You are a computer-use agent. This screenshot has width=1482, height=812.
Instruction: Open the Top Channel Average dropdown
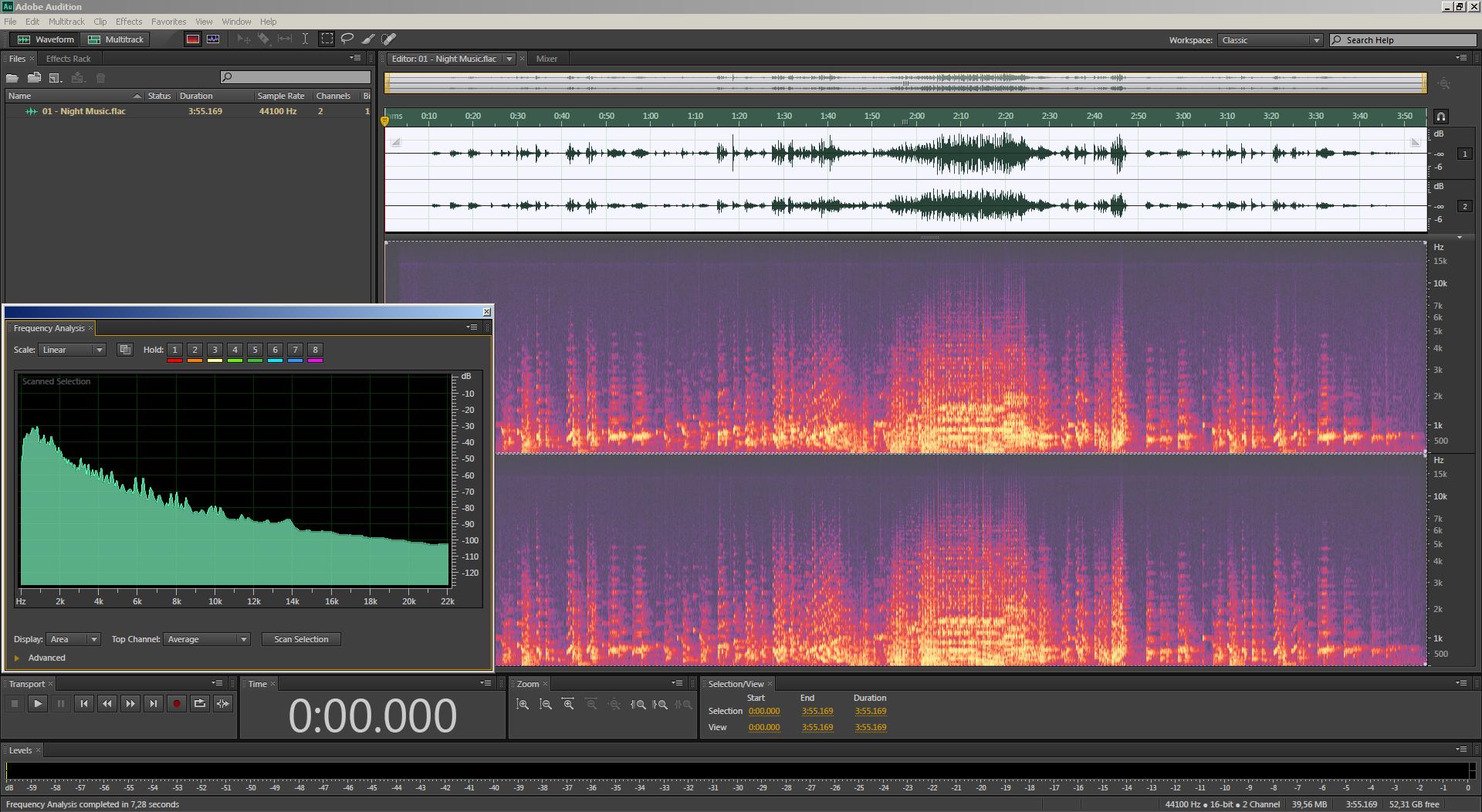point(206,639)
